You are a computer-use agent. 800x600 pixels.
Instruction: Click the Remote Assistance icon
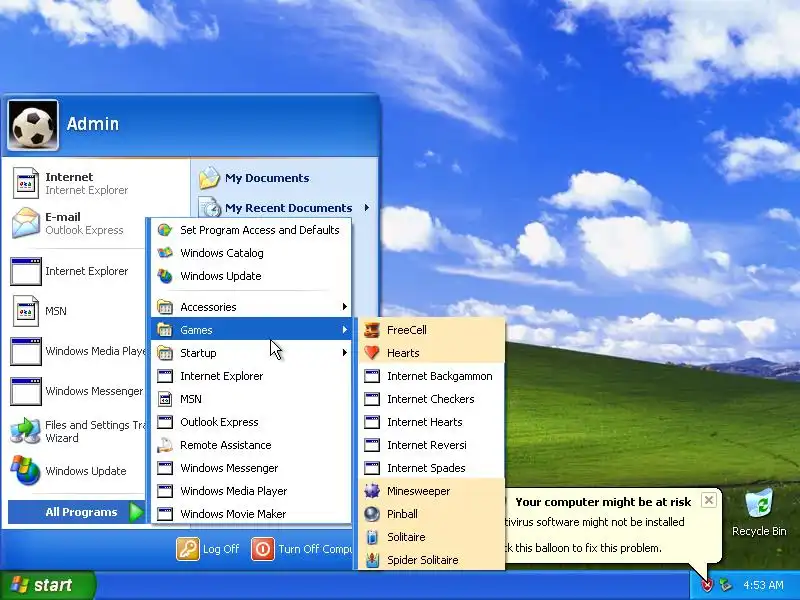coord(165,445)
